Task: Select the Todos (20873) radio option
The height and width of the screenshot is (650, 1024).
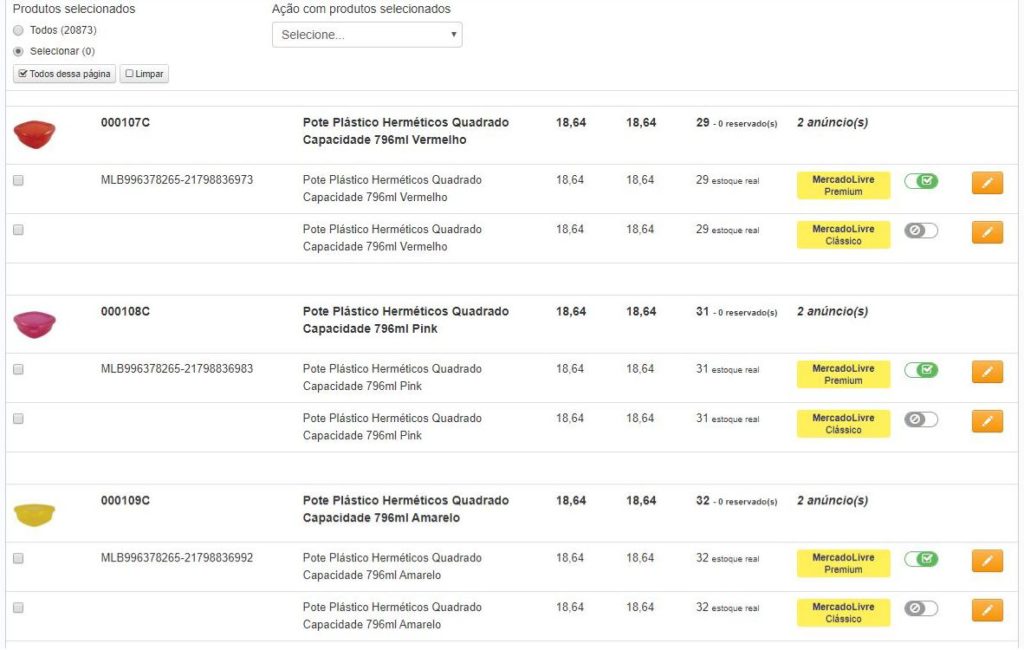Action: coord(18,30)
